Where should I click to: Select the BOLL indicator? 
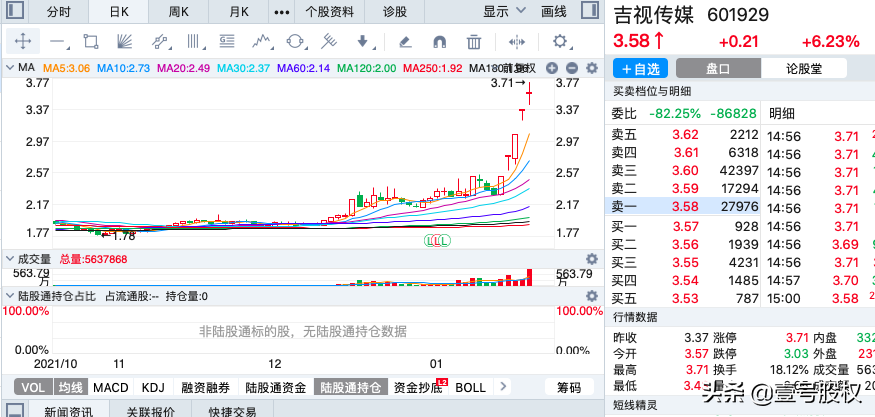click(x=470, y=387)
